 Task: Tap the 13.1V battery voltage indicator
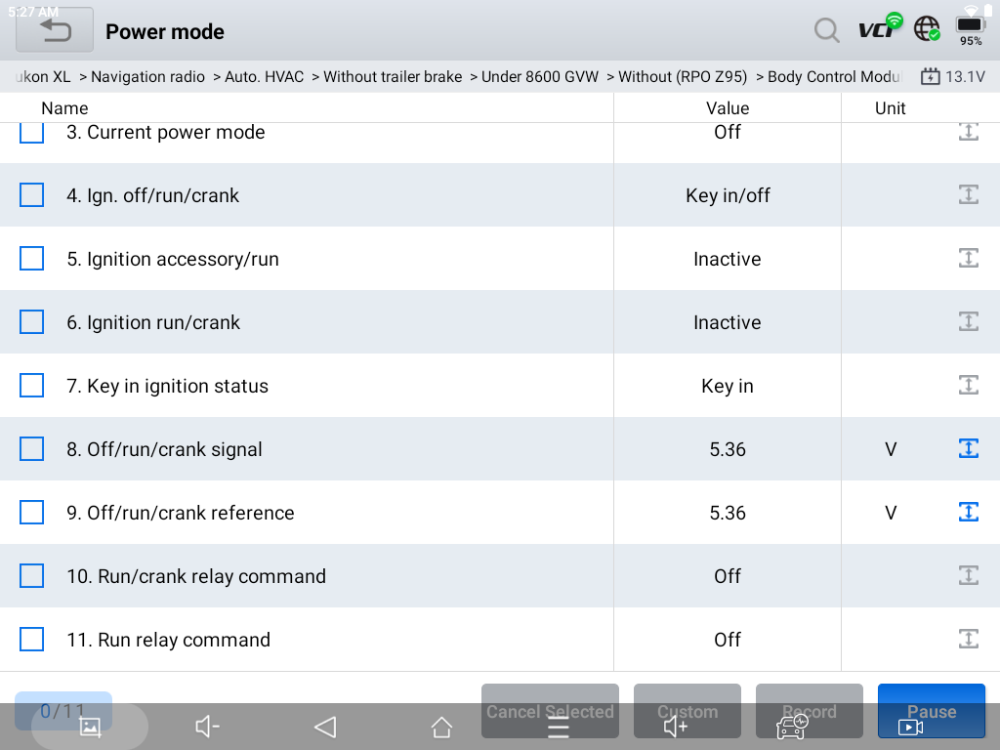[953, 77]
